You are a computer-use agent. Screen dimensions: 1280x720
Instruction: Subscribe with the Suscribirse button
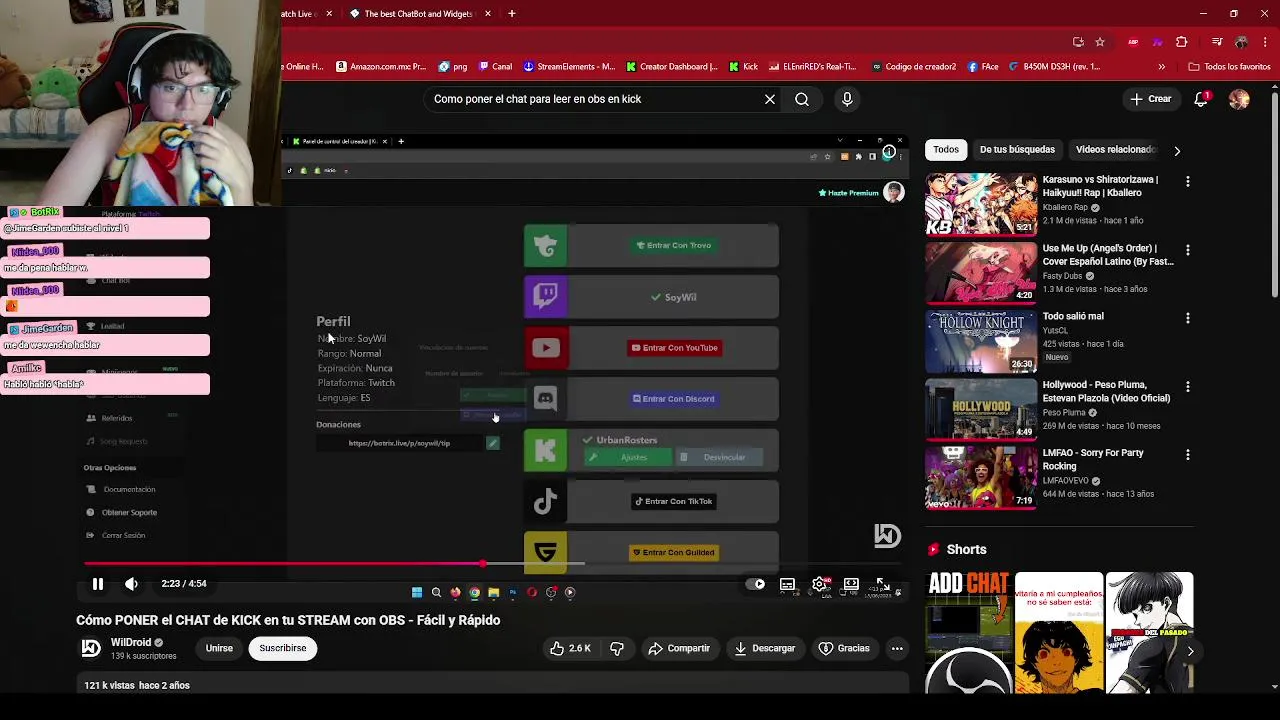coord(283,648)
